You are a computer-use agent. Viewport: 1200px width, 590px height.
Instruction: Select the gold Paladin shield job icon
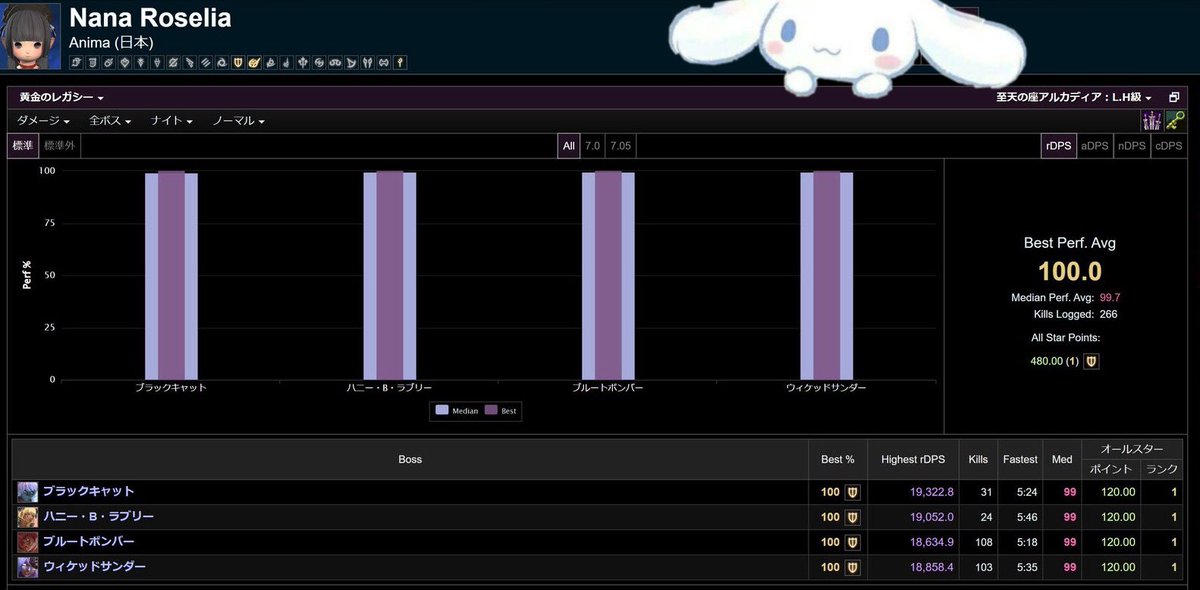coord(236,62)
